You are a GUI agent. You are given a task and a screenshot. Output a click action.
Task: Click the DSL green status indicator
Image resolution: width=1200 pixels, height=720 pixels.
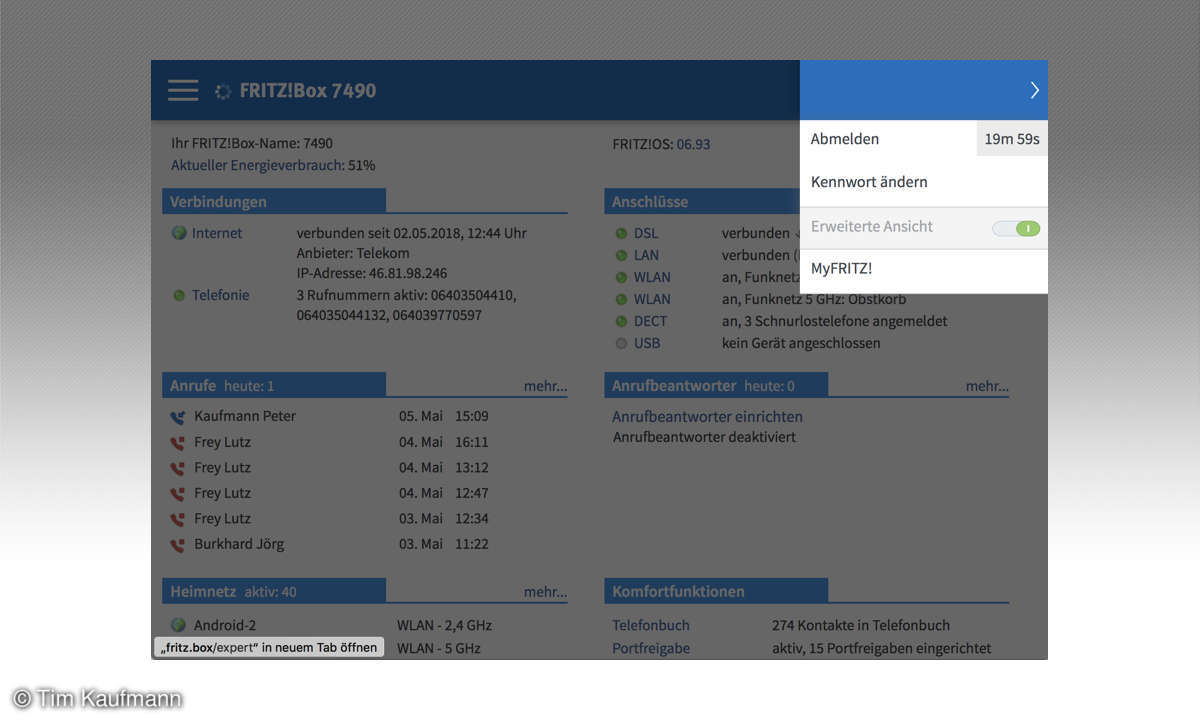(621, 234)
